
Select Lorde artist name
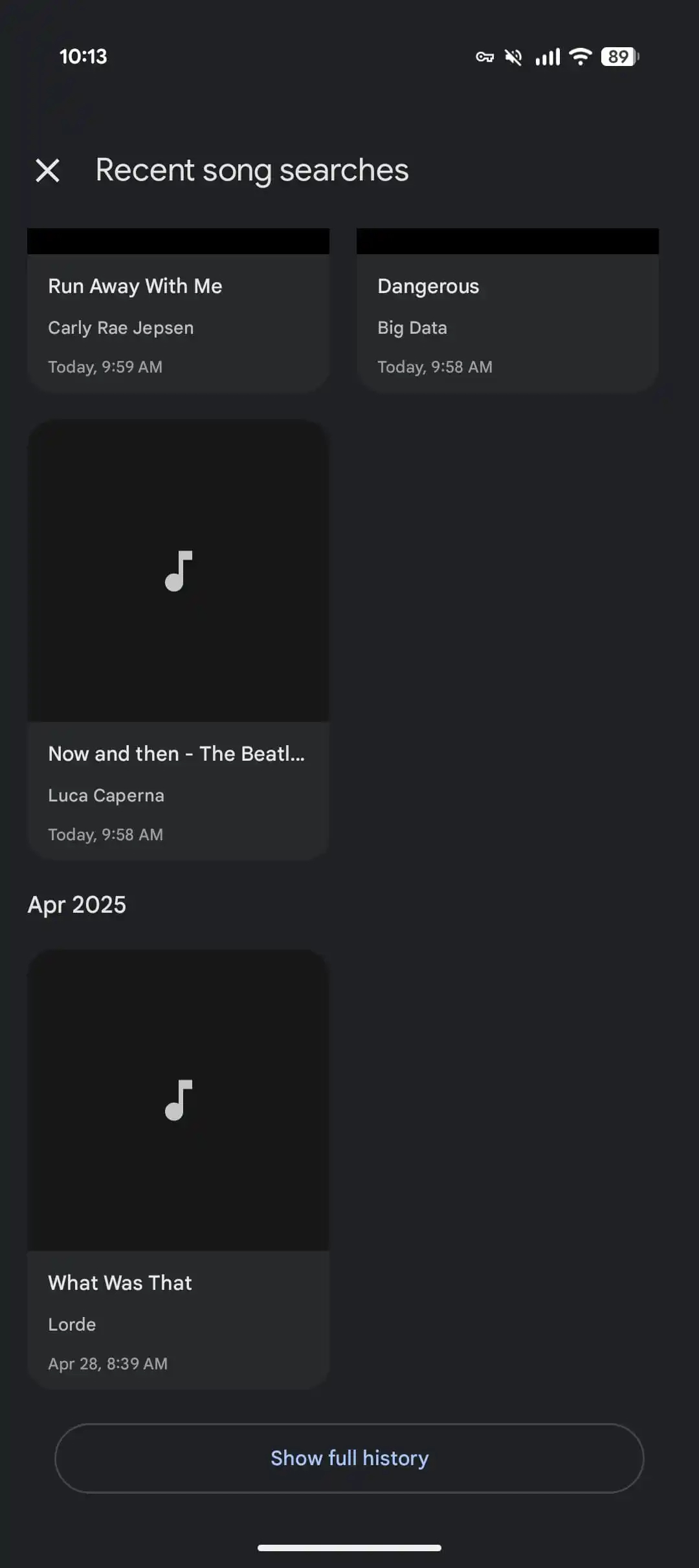point(72,1325)
